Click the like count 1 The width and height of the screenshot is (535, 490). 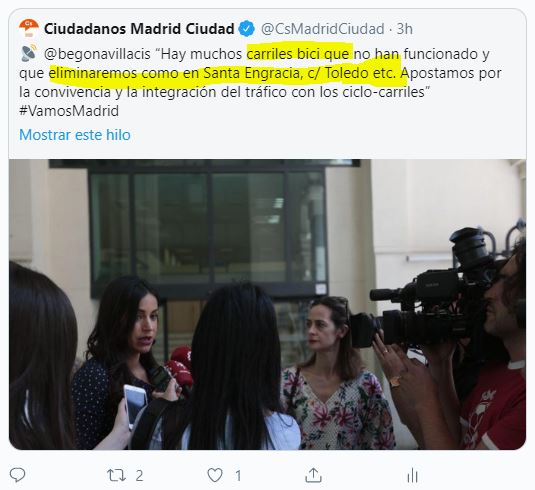(238, 475)
